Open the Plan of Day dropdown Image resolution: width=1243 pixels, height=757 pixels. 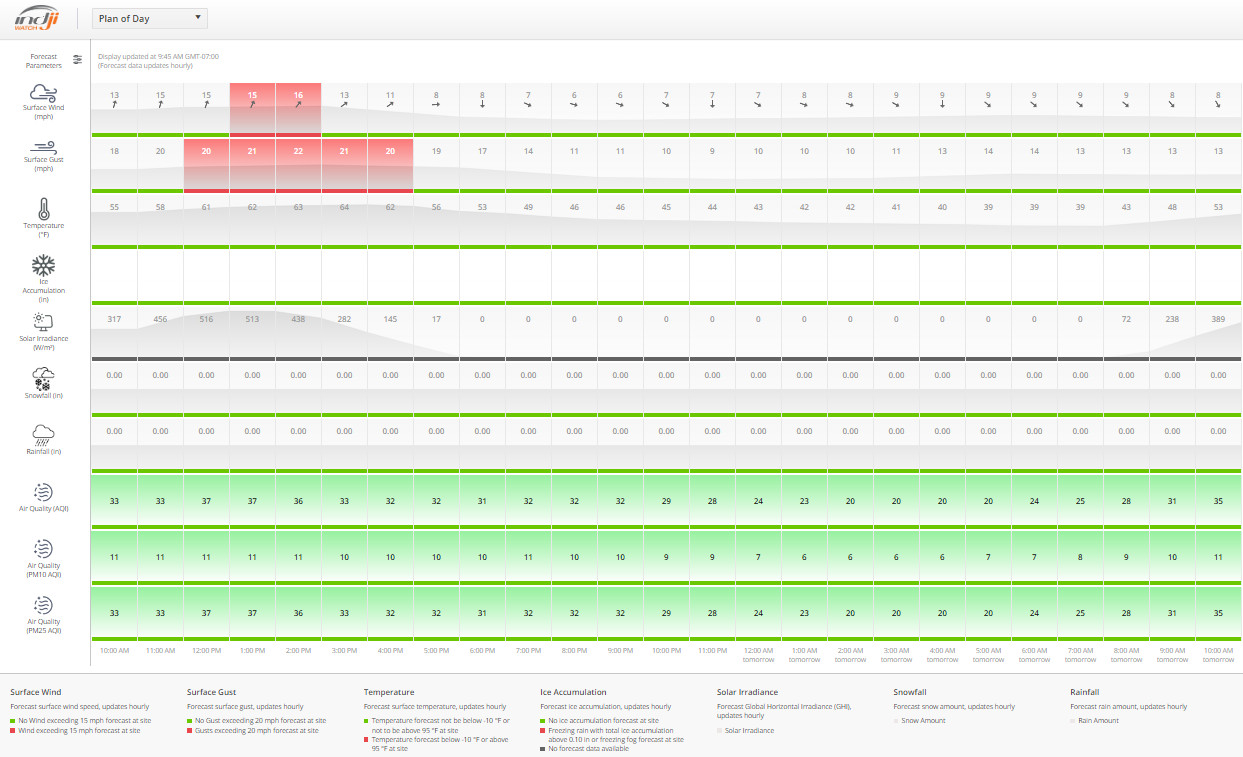click(x=149, y=18)
